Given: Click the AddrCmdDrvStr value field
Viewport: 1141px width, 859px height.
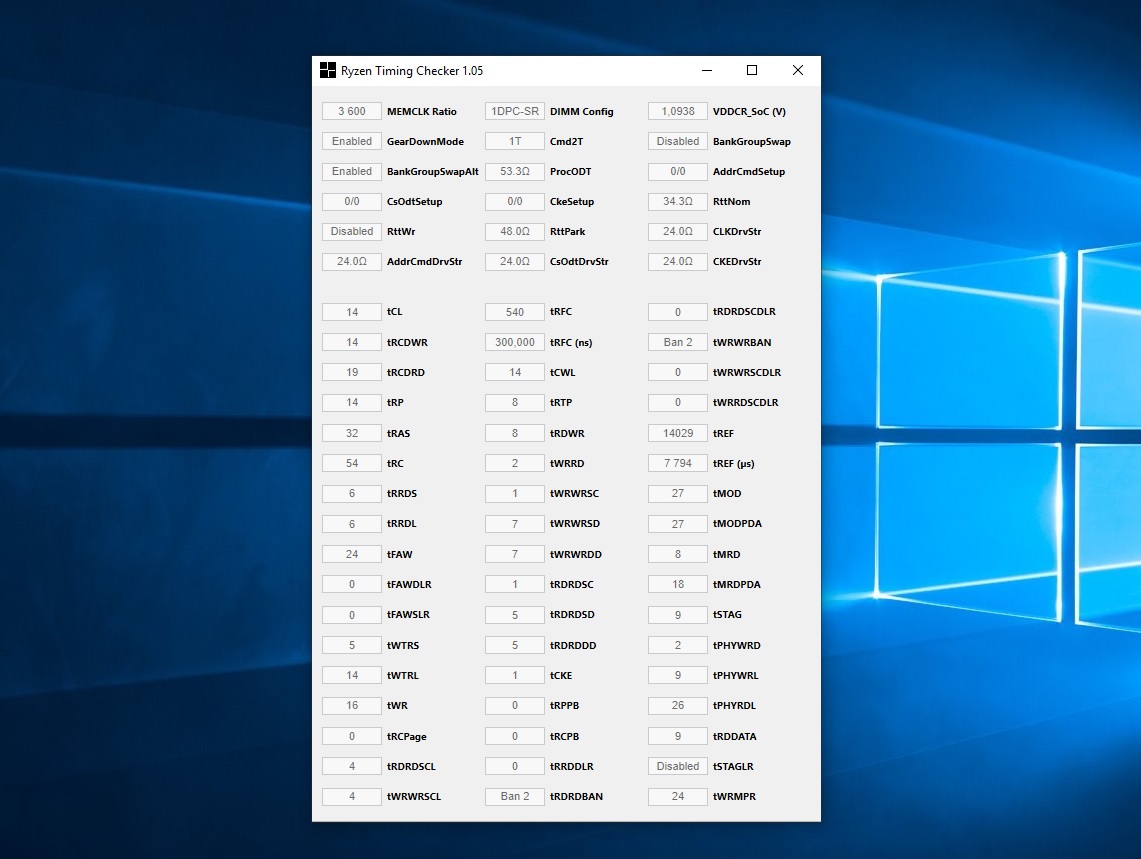Looking at the screenshot, I should [x=352, y=261].
